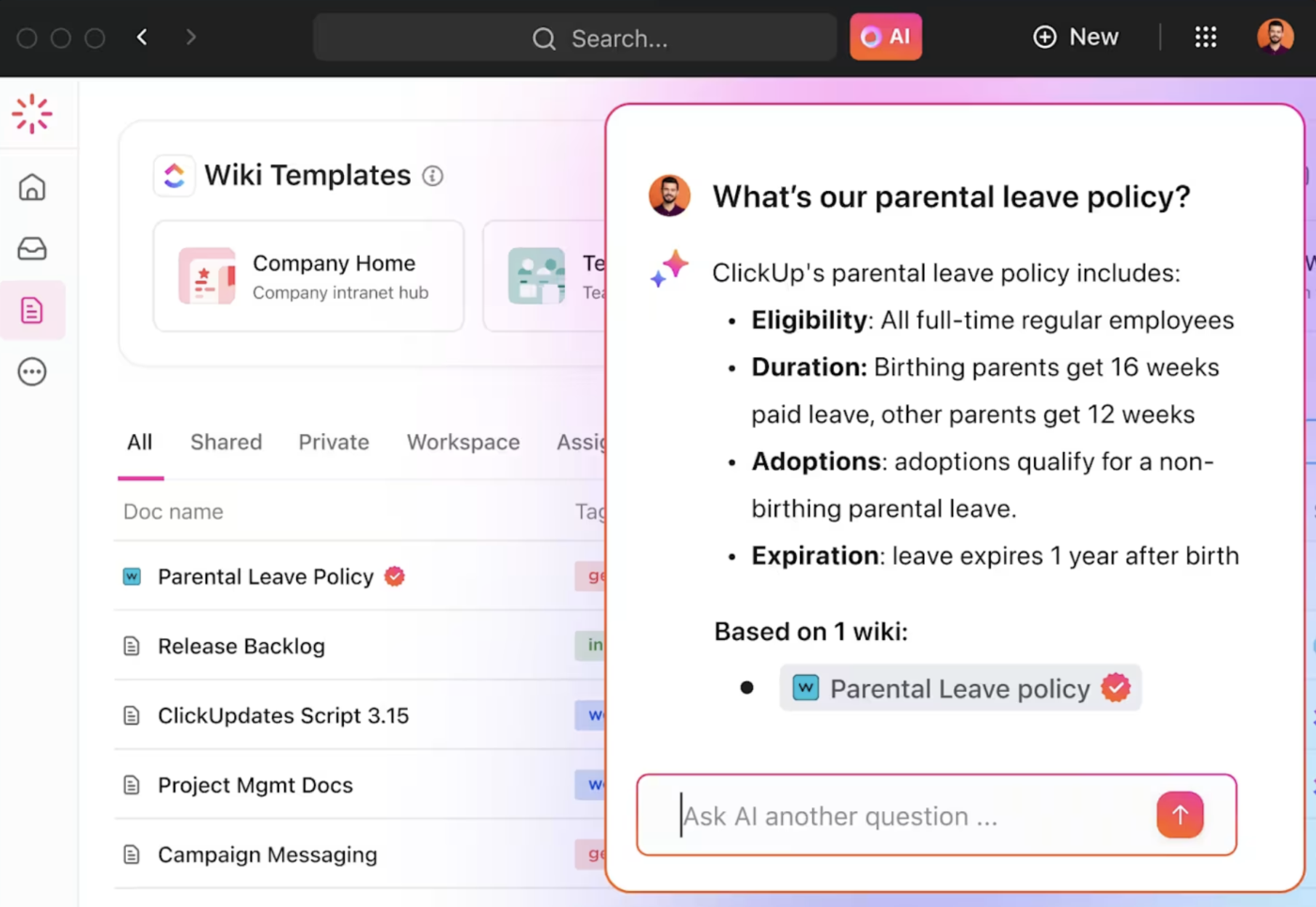Focus the Ask AI another question field
The image size is (1316, 907).
click(x=902, y=816)
